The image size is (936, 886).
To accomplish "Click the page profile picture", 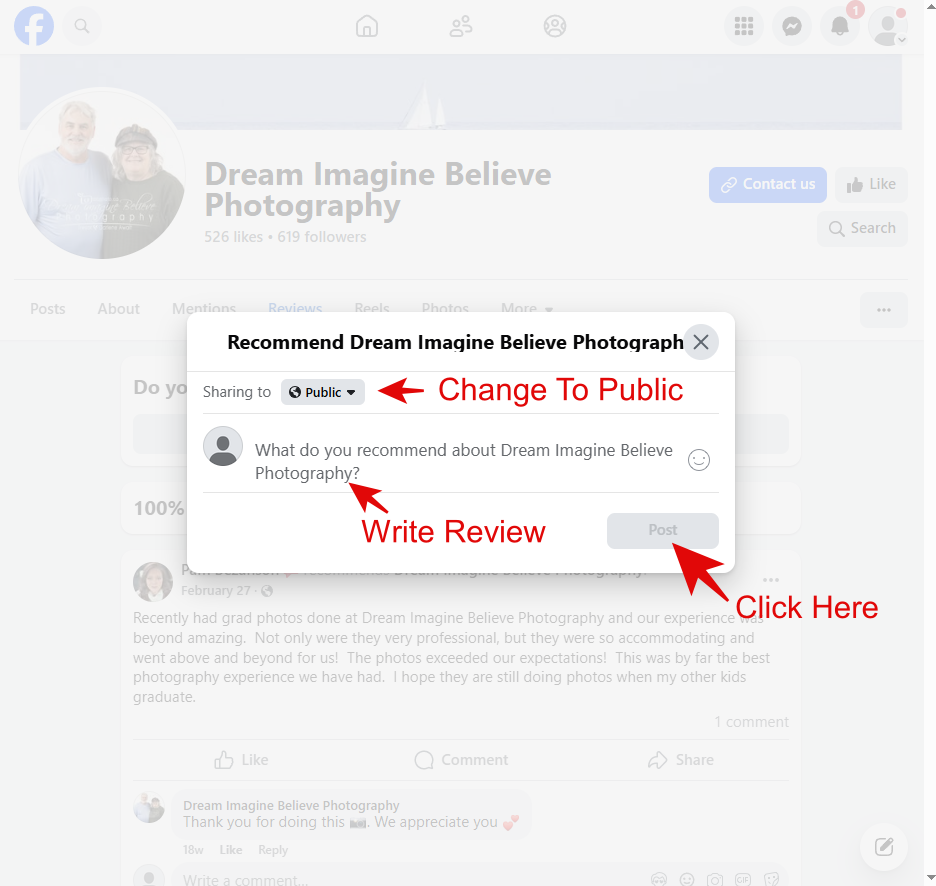I will tap(102, 173).
